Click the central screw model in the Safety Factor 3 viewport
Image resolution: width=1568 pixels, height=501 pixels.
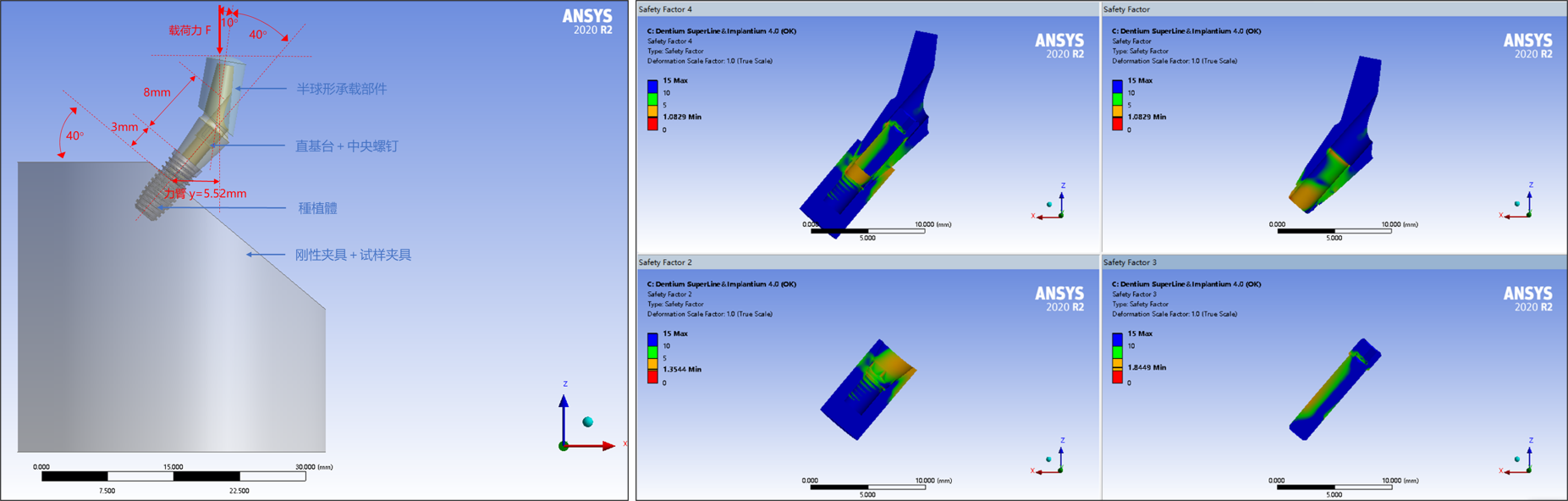1334,390
